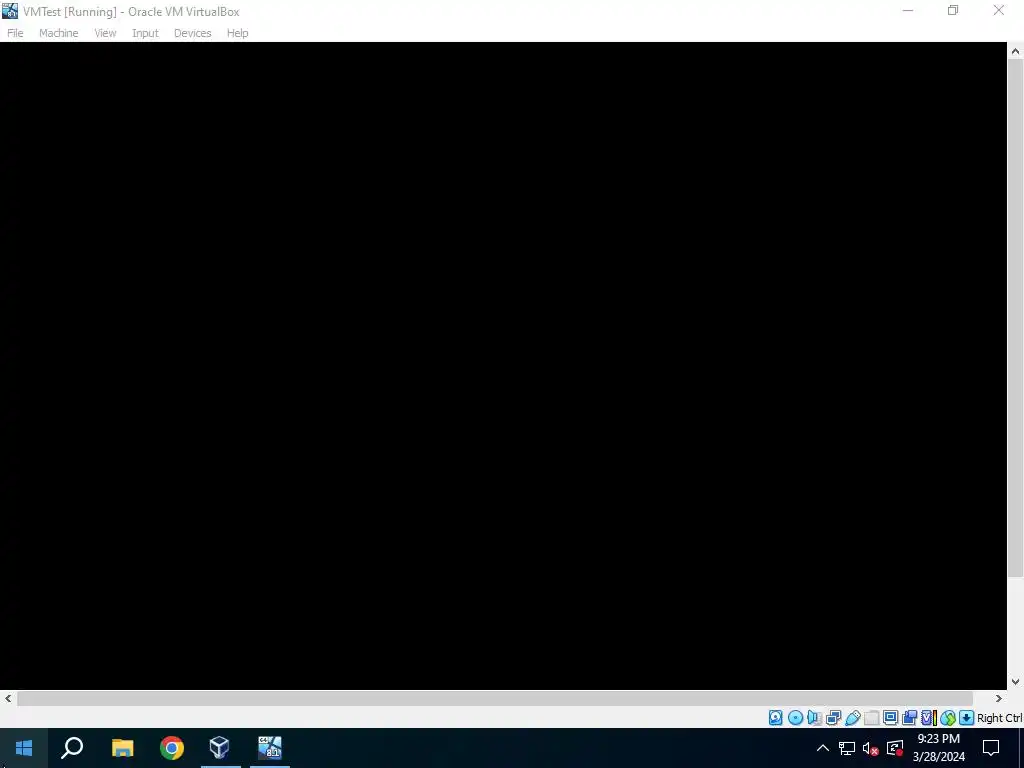The height and width of the screenshot is (768, 1024).
Task: Open the display settings status icon
Action: tap(890, 718)
